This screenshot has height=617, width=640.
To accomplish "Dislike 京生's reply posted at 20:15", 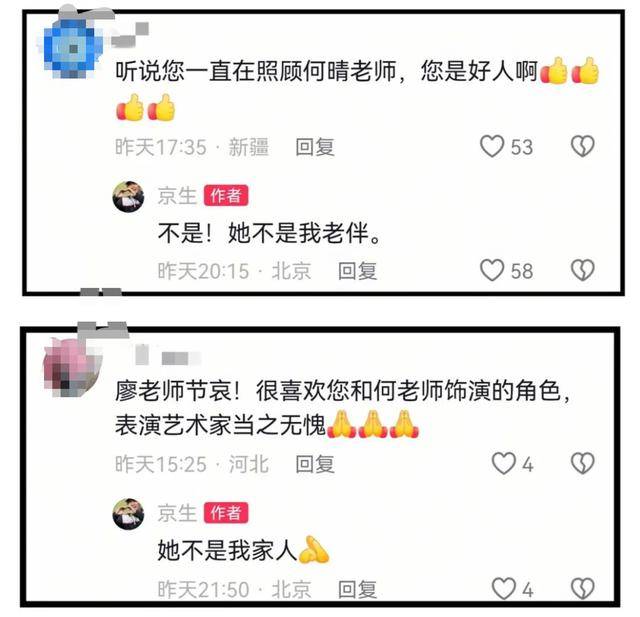I will tap(582, 270).
